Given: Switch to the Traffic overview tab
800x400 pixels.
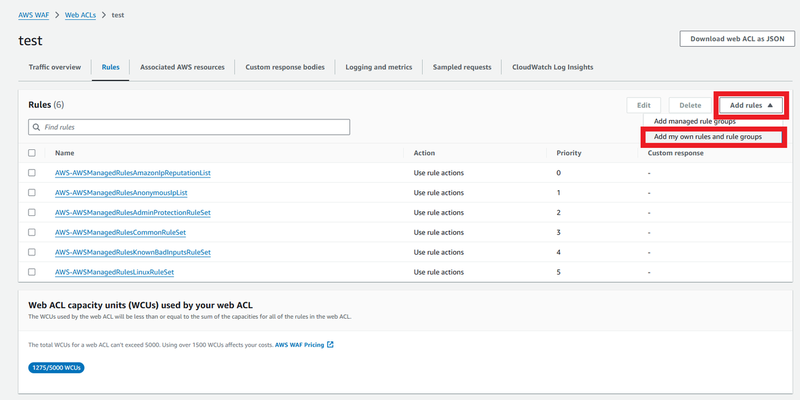Looking at the screenshot, I should click(x=55, y=67).
